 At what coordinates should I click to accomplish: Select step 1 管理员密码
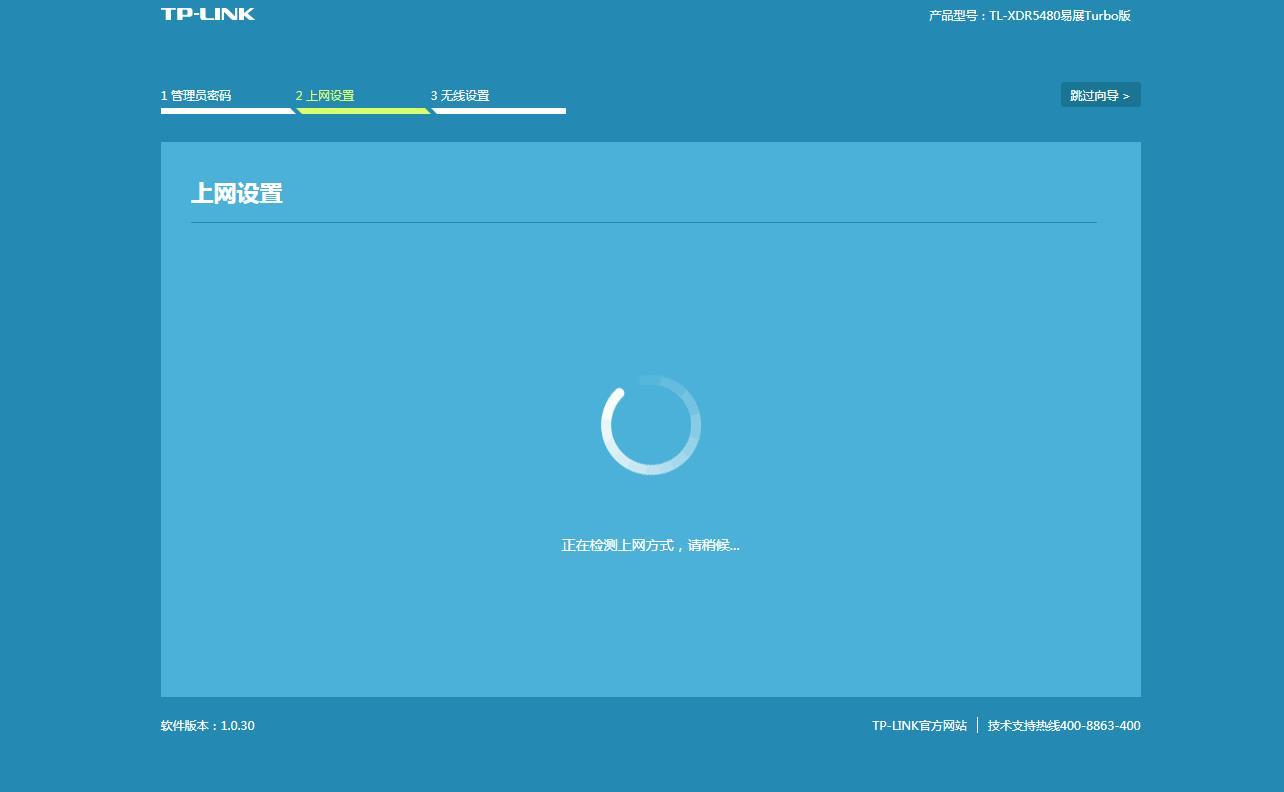pyautogui.click(x=196, y=95)
